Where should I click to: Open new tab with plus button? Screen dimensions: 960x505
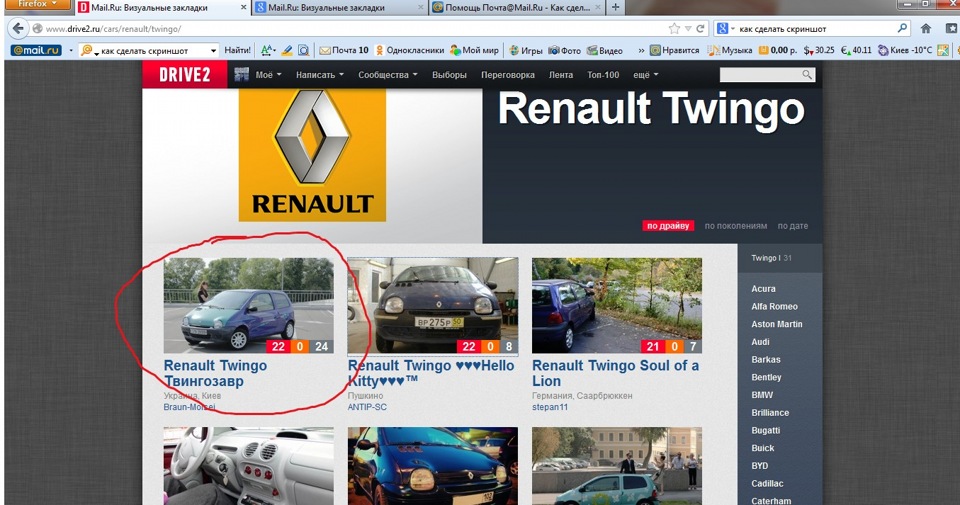[615, 7]
